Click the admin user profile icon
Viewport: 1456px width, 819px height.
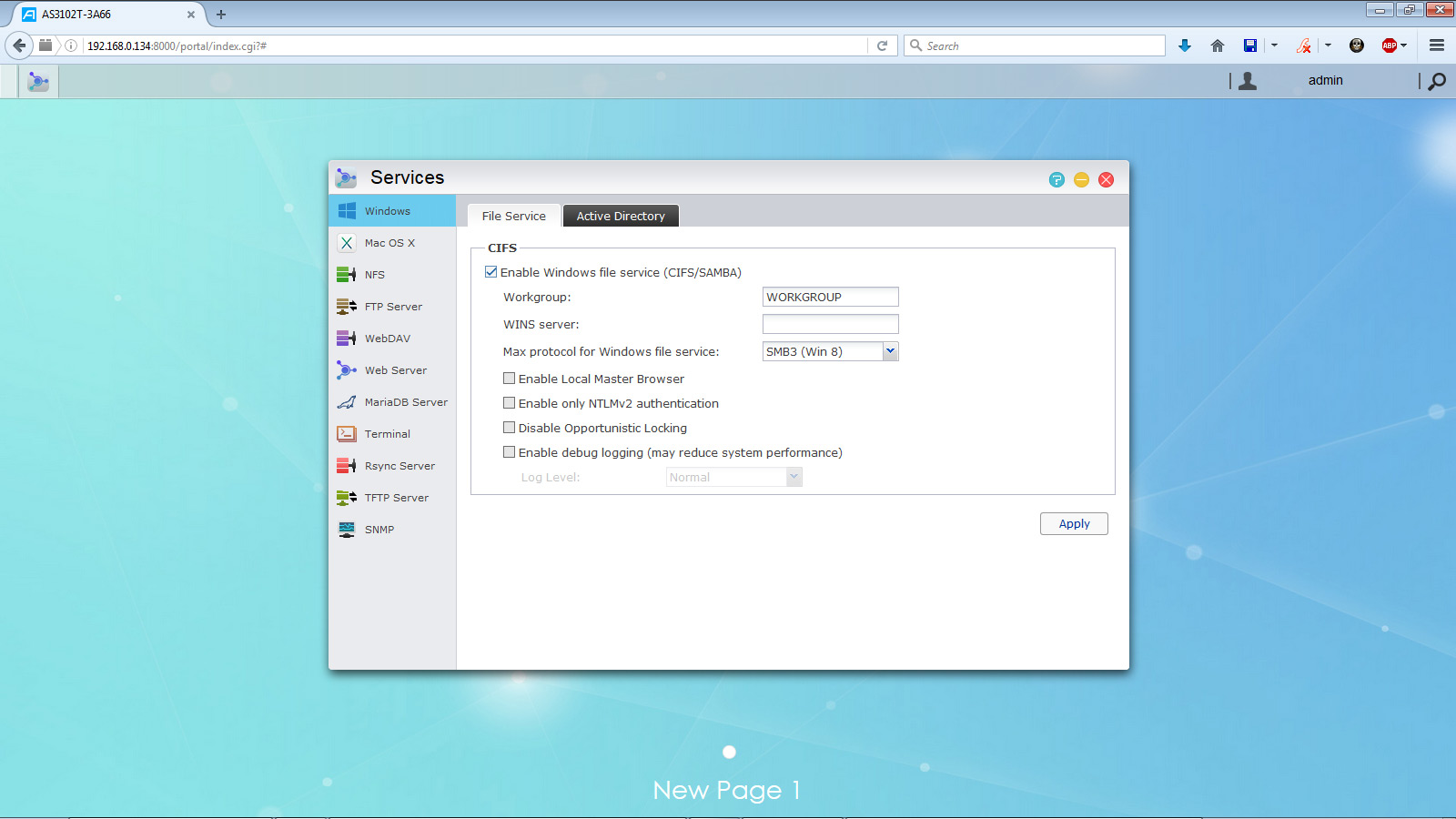click(1248, 81)
